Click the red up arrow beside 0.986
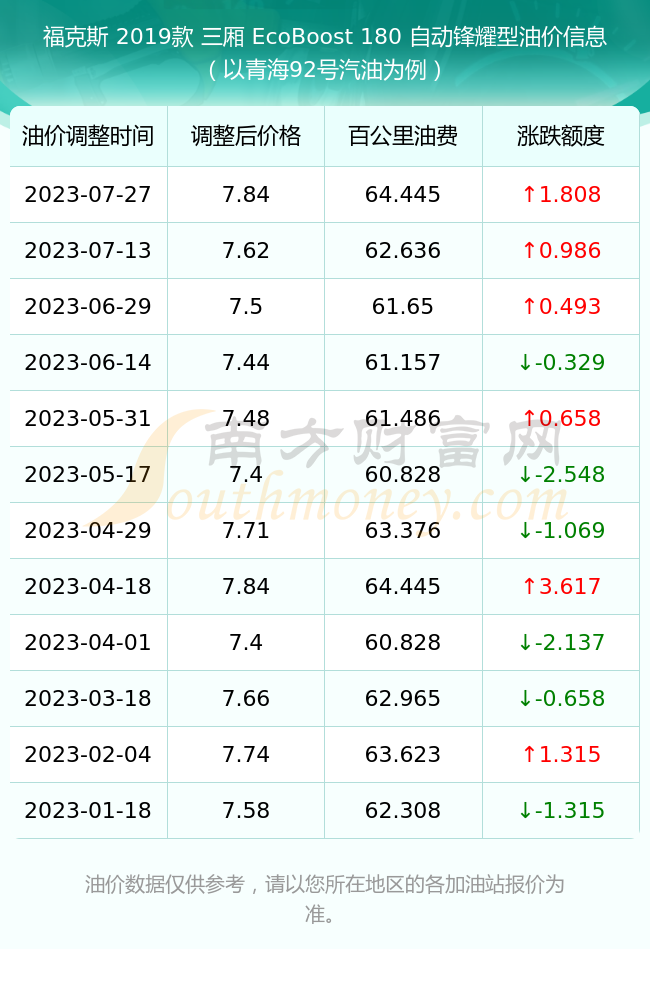The height and width of the screenshot is (1000, 650). pyautogui.click(x=529, y=251)
